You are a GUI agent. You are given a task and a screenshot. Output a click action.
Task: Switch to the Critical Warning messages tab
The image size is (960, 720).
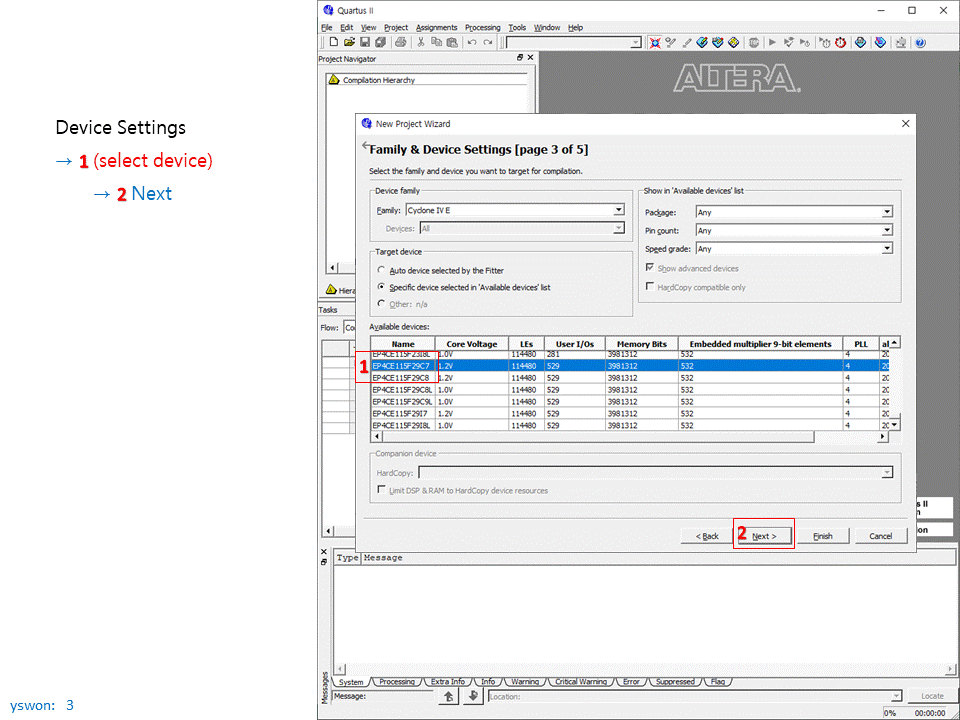(x=581, y=681)
